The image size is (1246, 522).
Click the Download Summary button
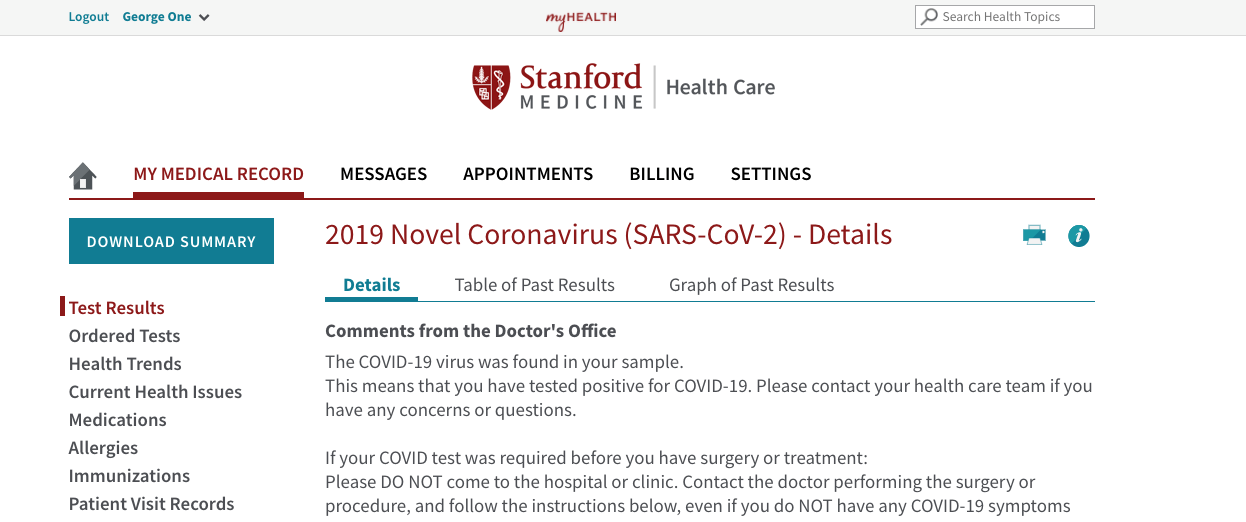coord(171,241)
